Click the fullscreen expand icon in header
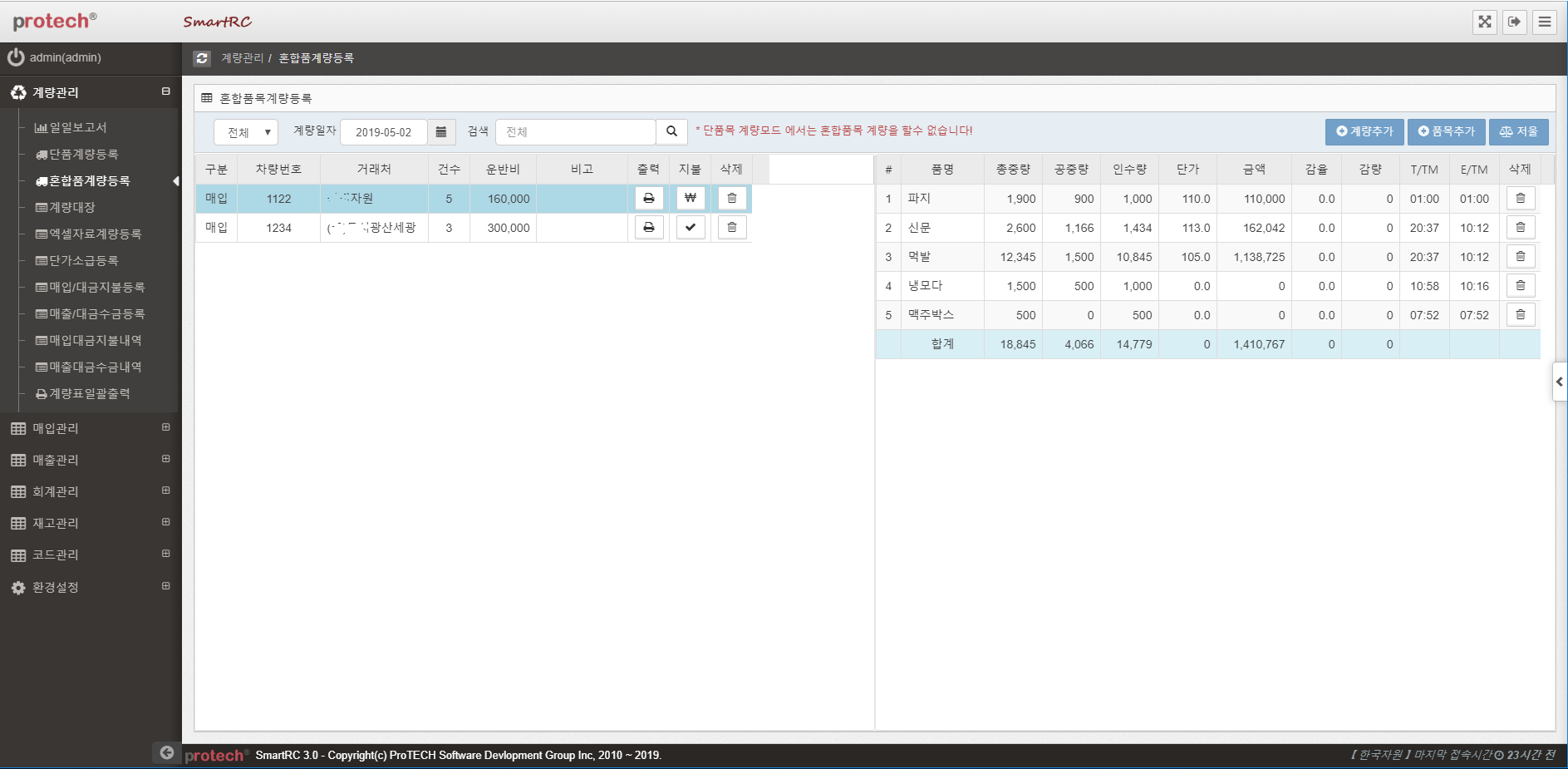 pyautogui.click(x=1484, y=22)
